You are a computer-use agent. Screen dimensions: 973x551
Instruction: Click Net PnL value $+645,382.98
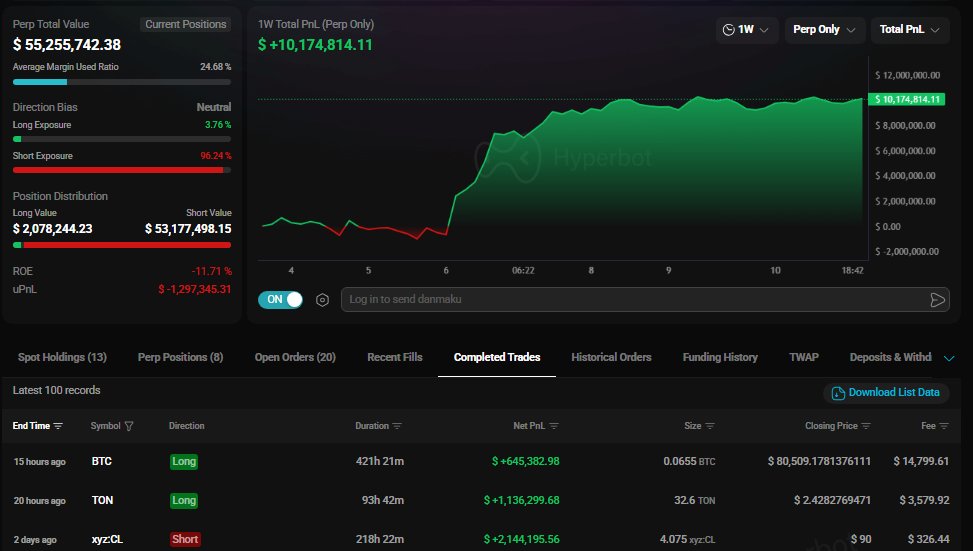pos(526,462)
